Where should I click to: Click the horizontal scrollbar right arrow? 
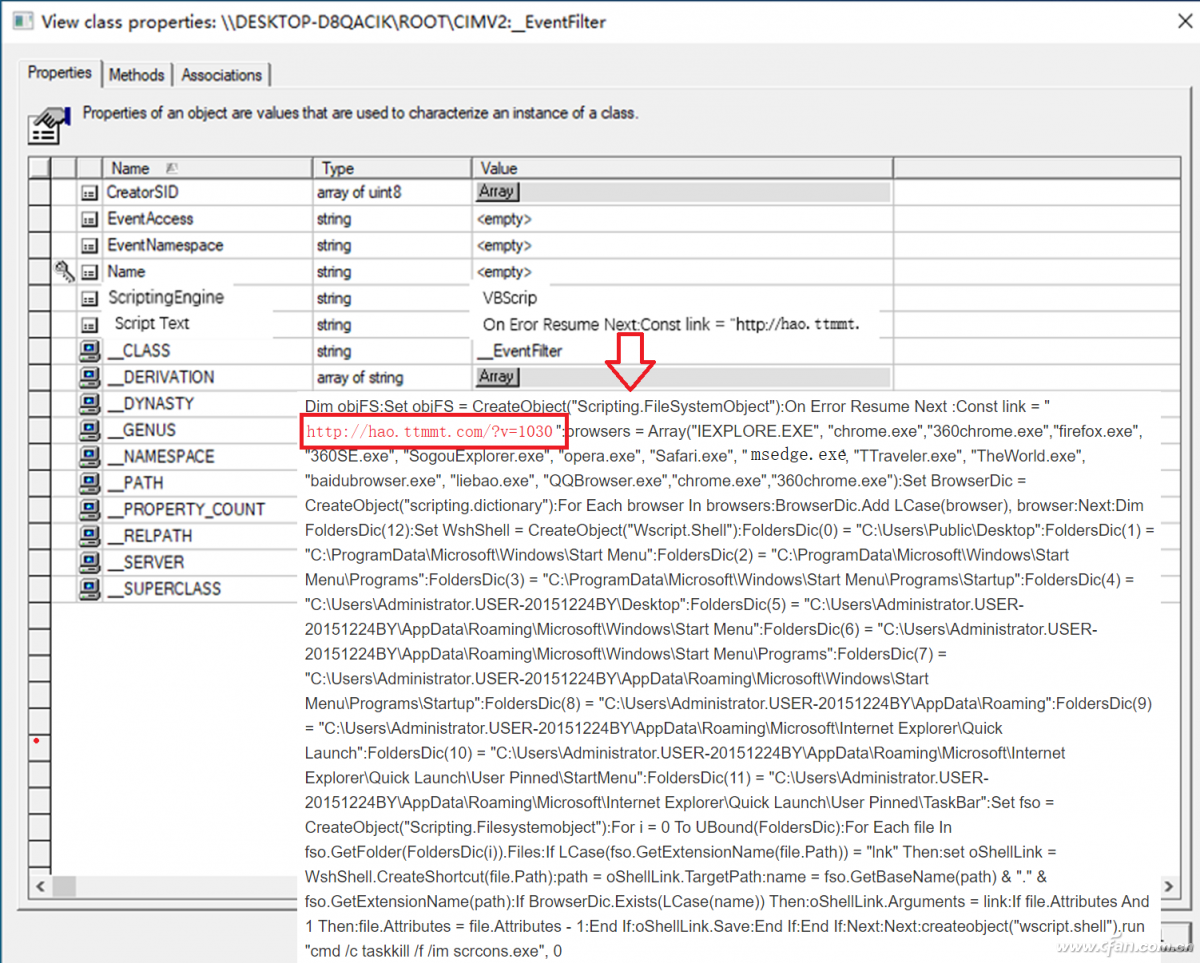[x=1168, y=886]
